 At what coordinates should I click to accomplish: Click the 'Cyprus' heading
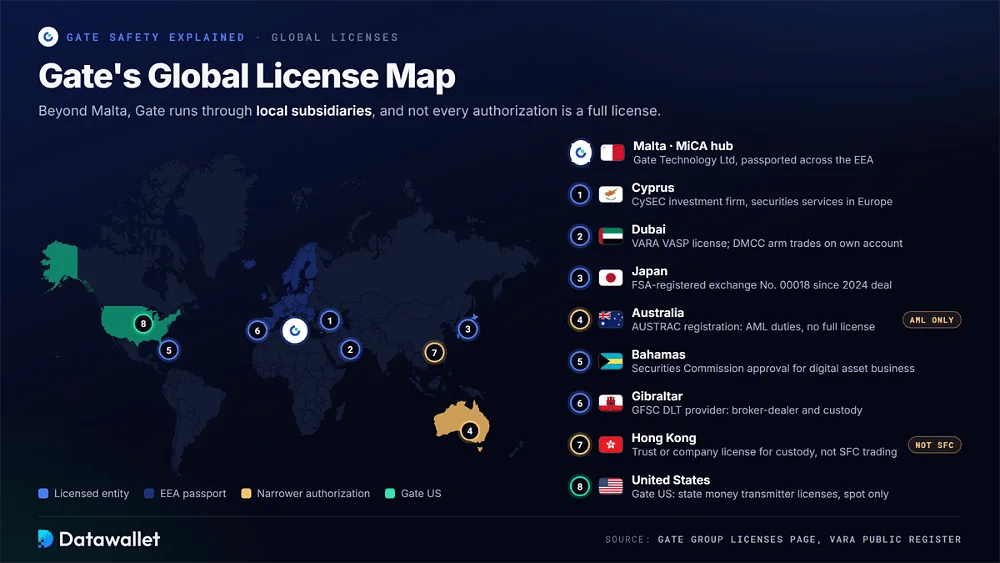coord(653,187)
